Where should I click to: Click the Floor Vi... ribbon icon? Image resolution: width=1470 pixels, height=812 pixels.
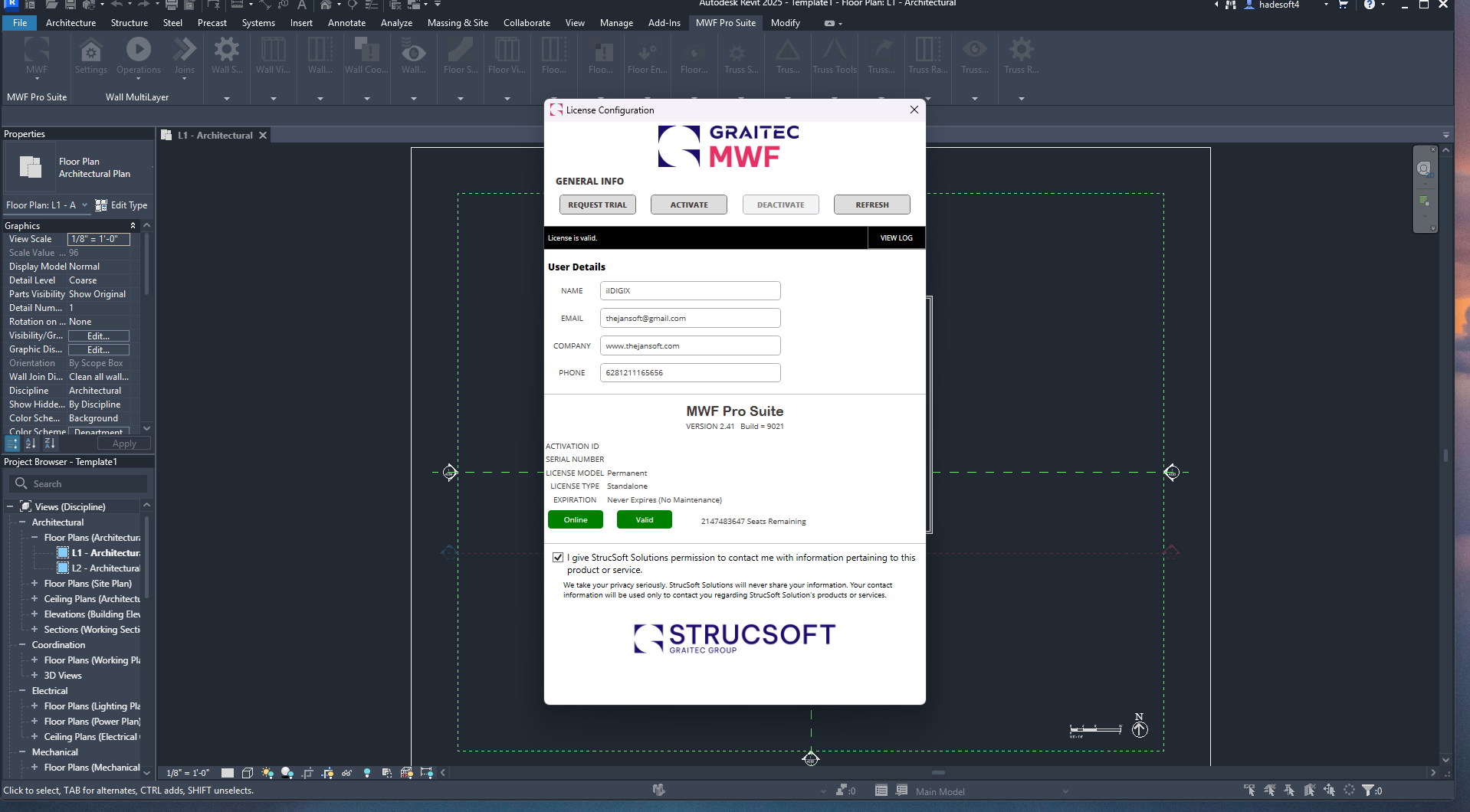point(507,50)
